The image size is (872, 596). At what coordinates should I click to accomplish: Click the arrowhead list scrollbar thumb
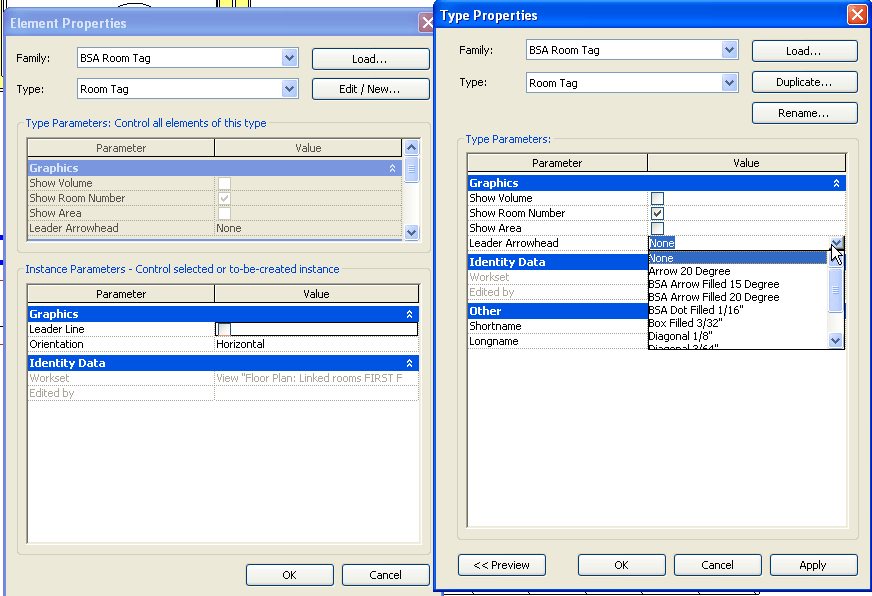coord(835,290)
